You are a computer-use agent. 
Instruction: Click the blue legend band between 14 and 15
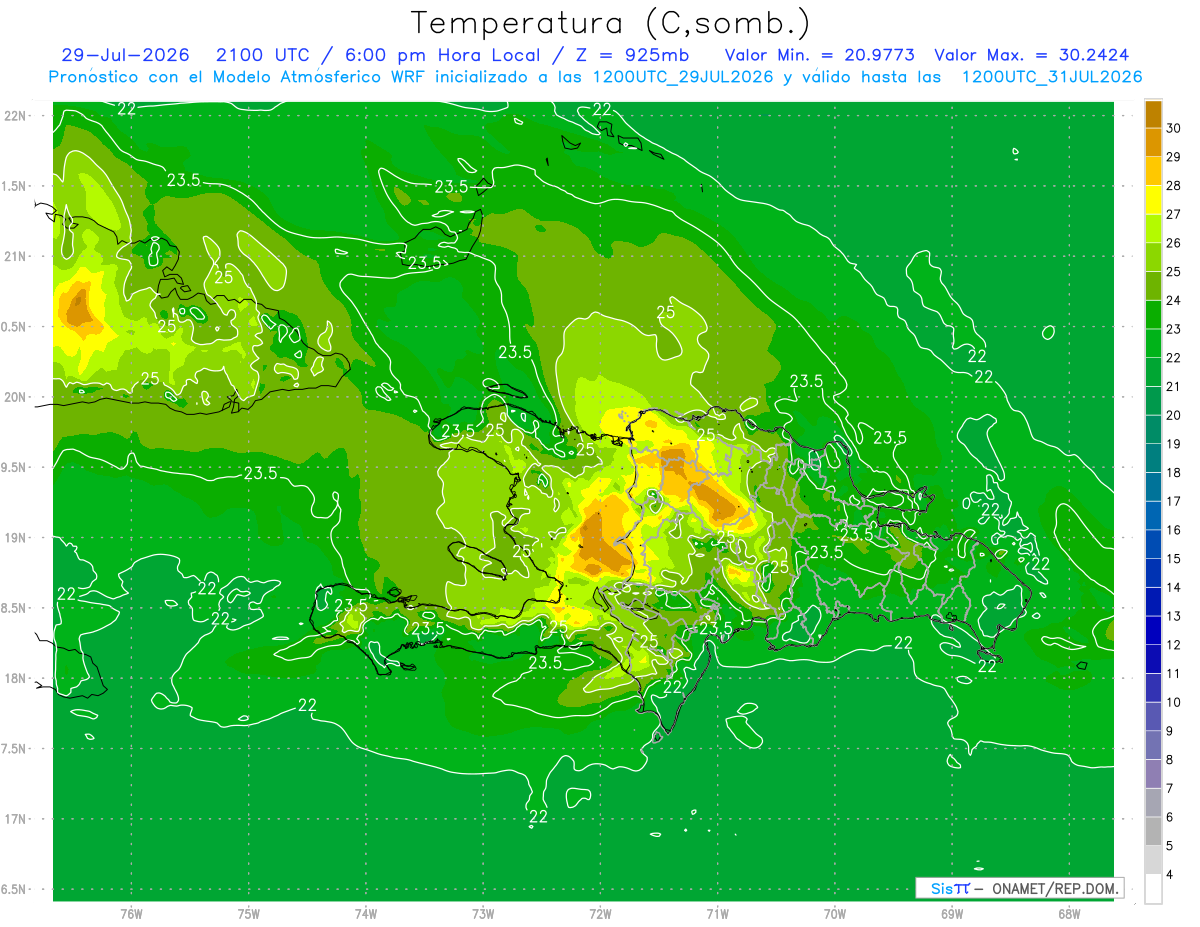(1153, 573)
